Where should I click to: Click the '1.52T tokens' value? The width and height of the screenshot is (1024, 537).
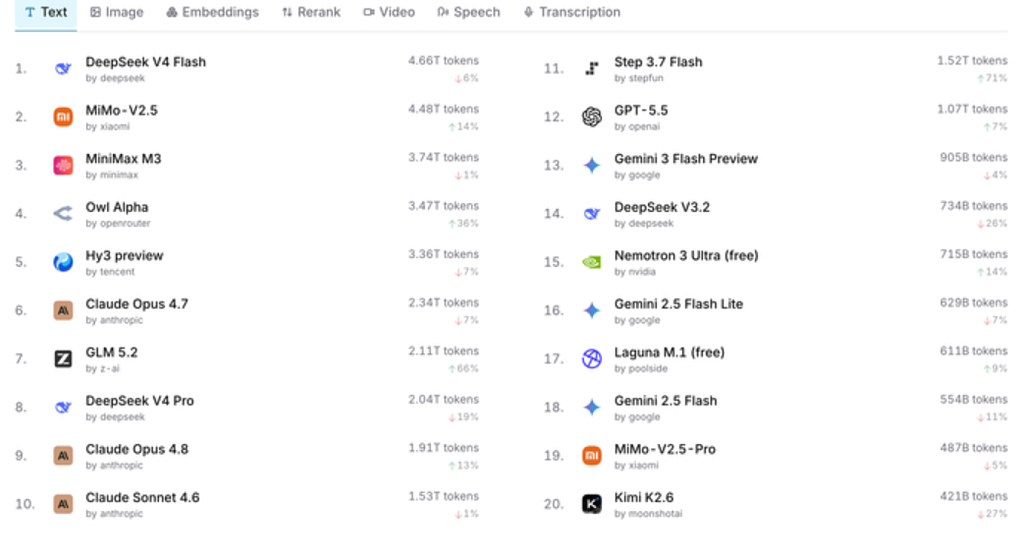pos(972,61)
